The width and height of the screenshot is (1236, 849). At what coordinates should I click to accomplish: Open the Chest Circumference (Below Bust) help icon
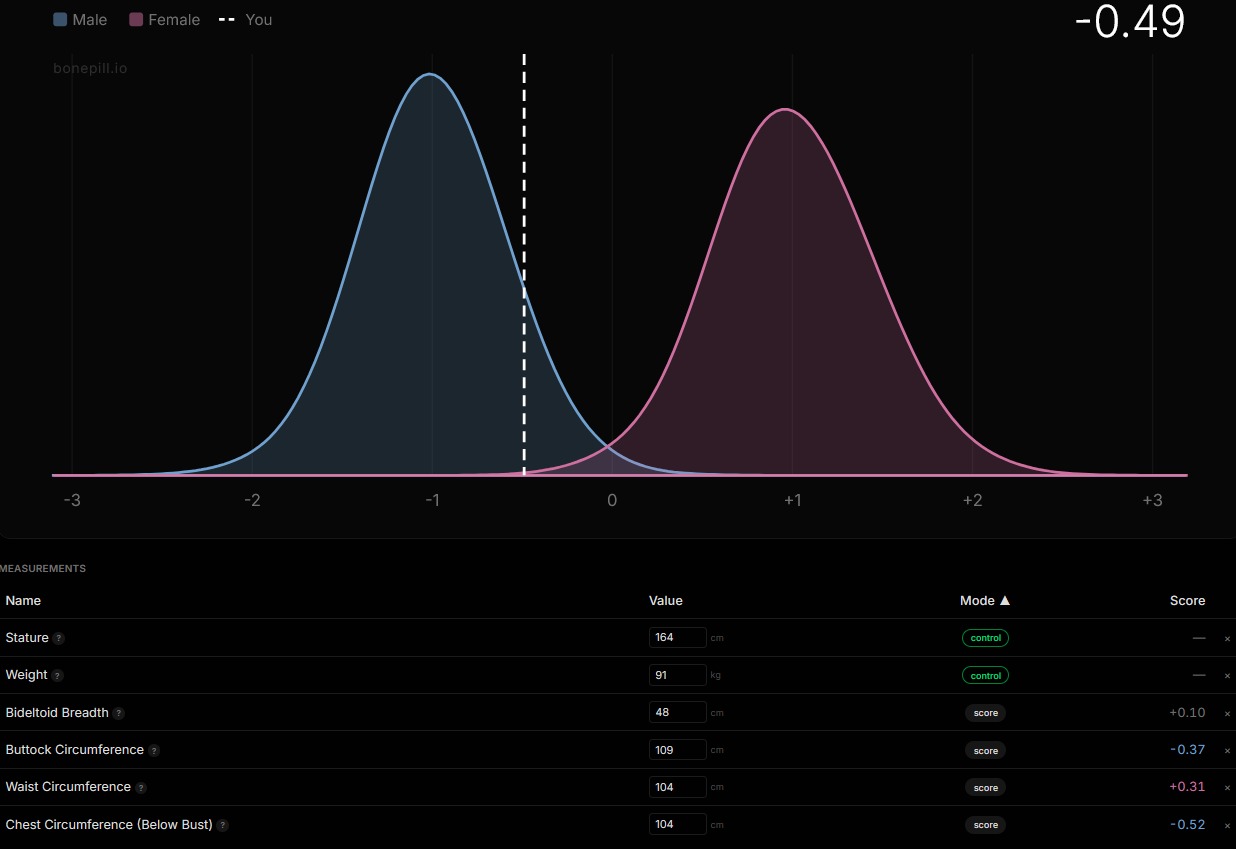[223, 825]
